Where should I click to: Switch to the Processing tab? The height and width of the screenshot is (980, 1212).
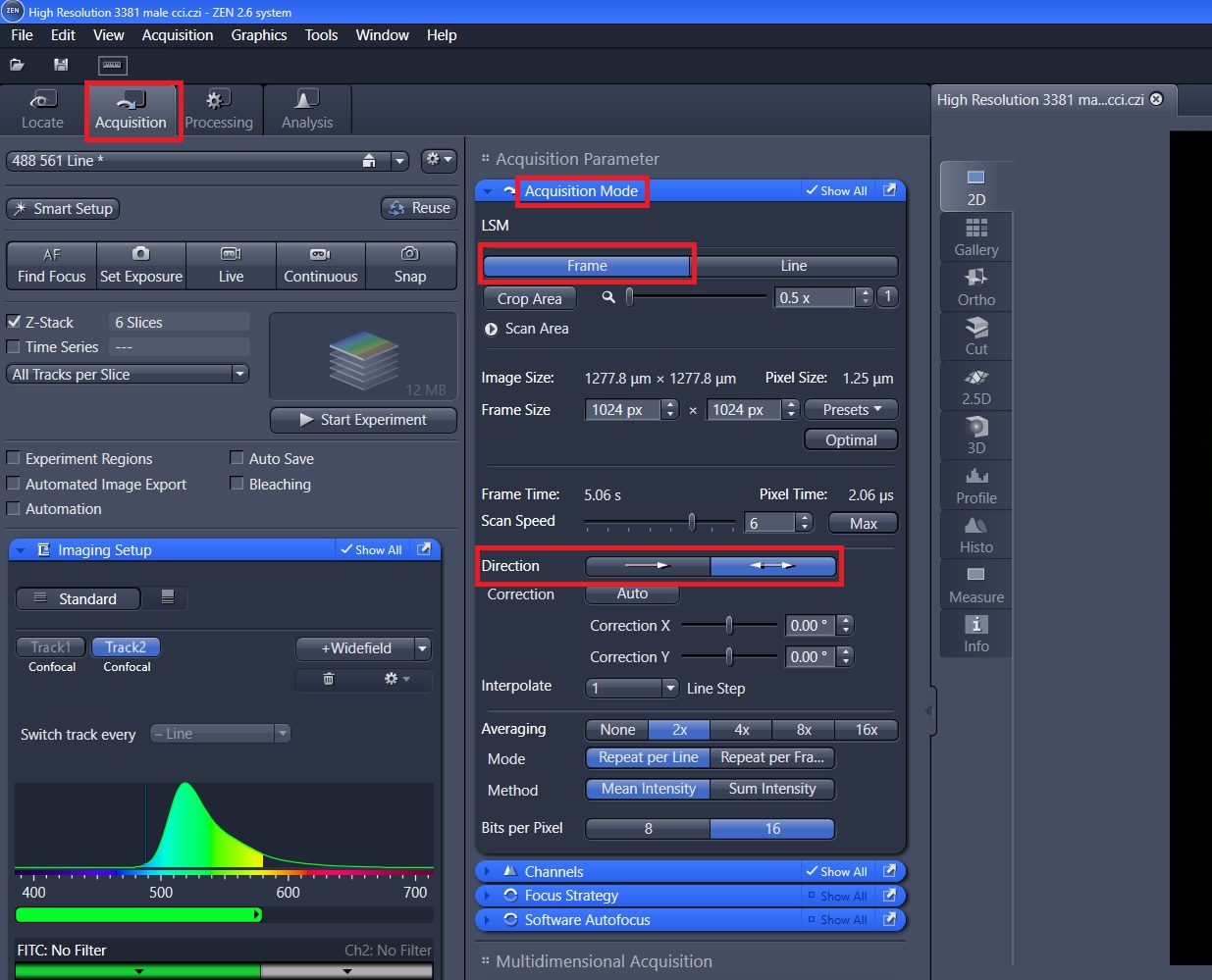pos(218,110)
